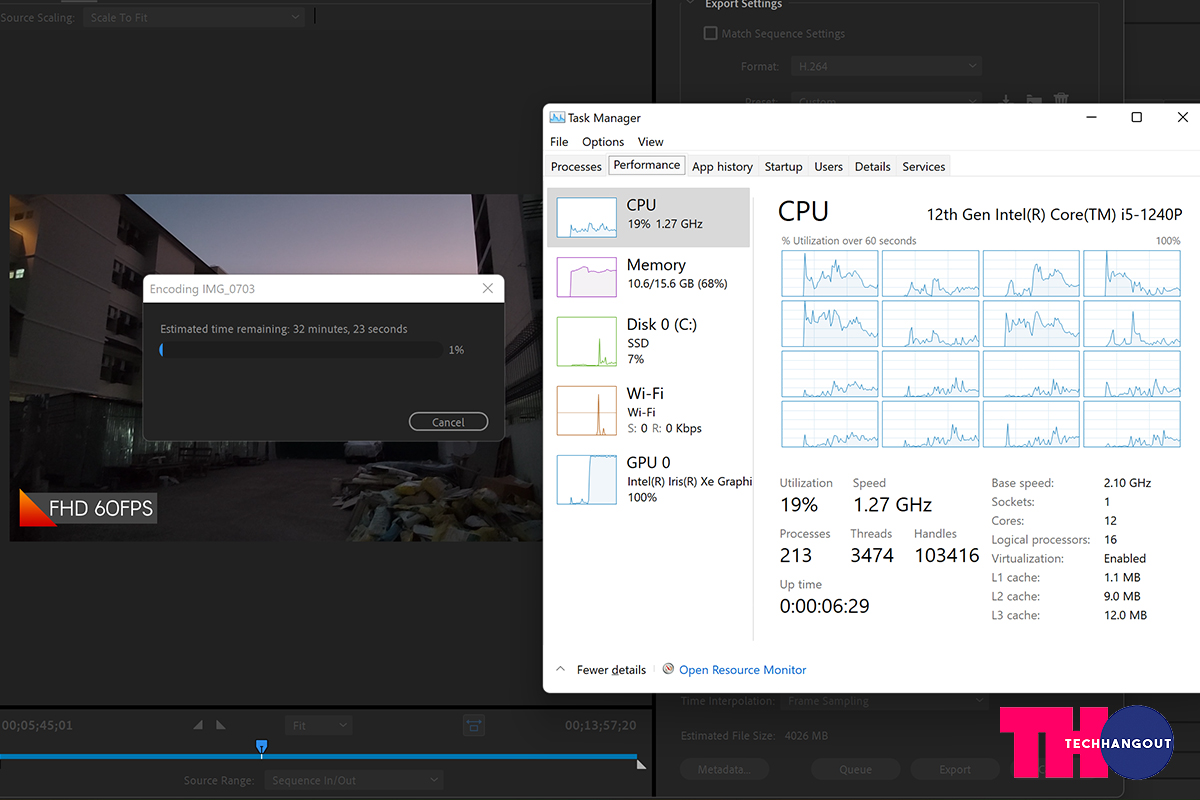The height and width of the screenshot is (800, 1200).
Task: Toggle the Aspect Ratio Correction icon
Action: [x=474, y=725]
